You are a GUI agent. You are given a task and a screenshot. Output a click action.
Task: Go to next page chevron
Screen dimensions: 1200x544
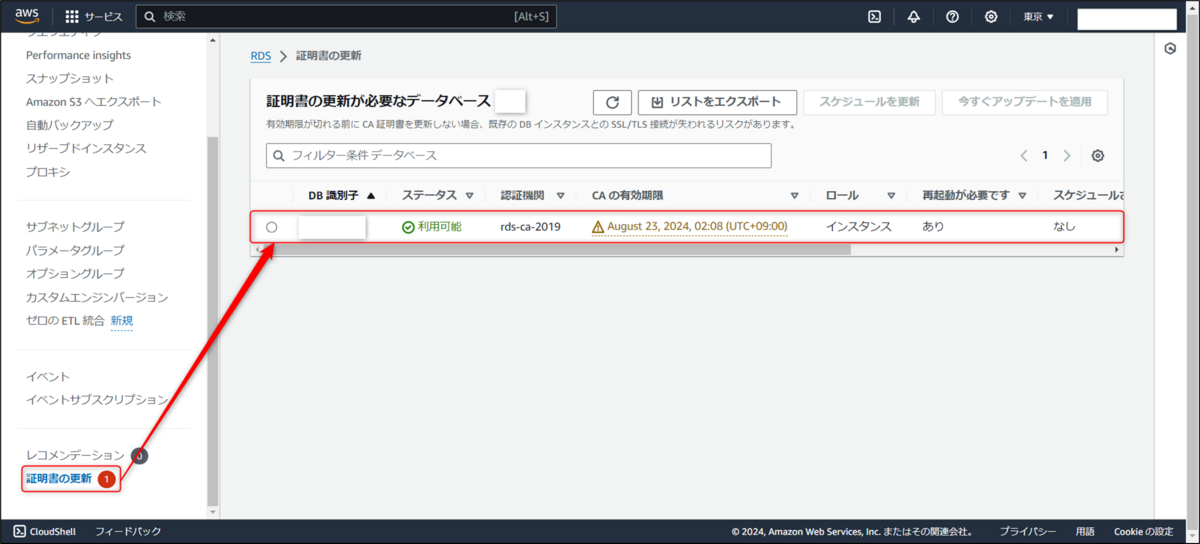(1067, 156)
